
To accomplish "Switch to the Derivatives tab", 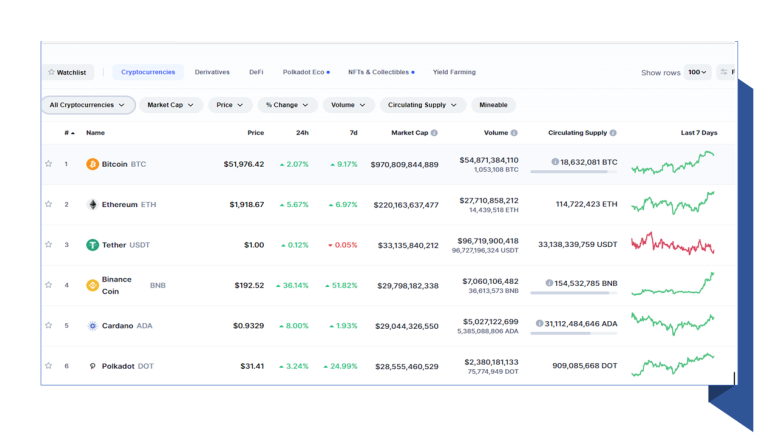I will (x=212, y=72).
